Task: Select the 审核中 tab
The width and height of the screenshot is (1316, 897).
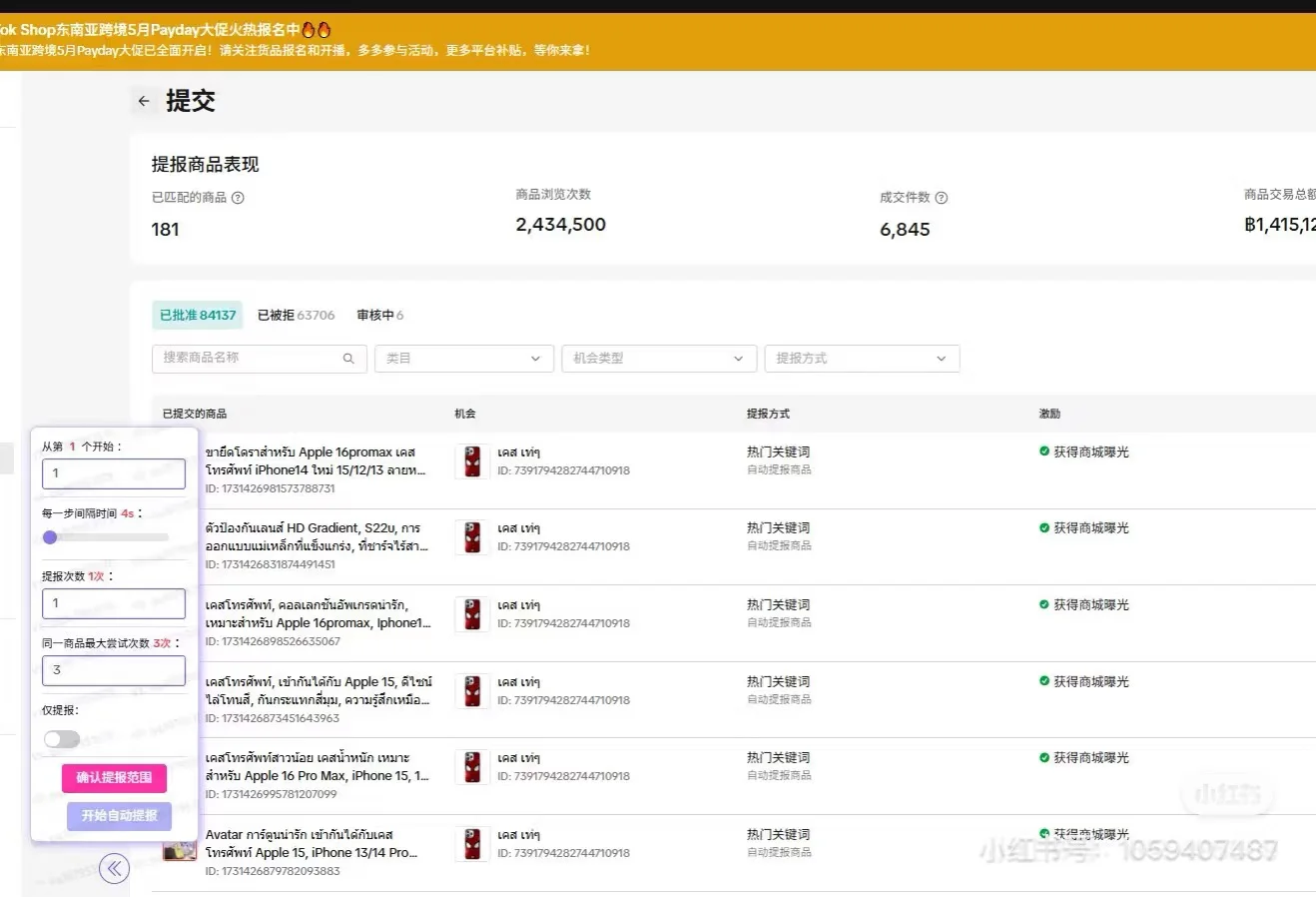Action: pos(378,315)
